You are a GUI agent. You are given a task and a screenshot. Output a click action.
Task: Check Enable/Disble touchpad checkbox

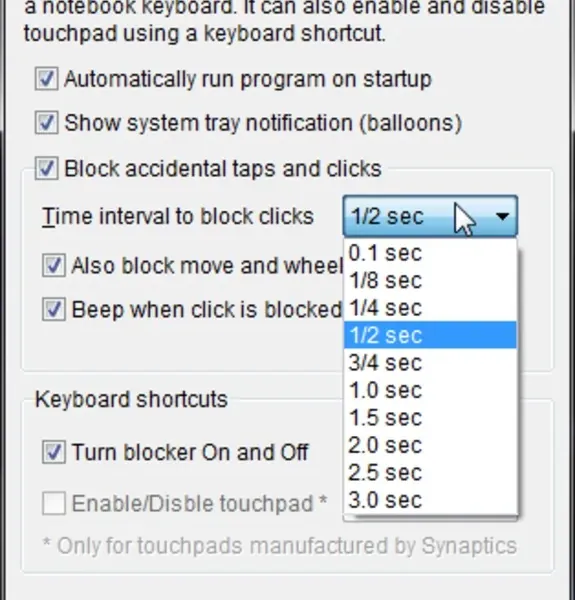[54, 503]
